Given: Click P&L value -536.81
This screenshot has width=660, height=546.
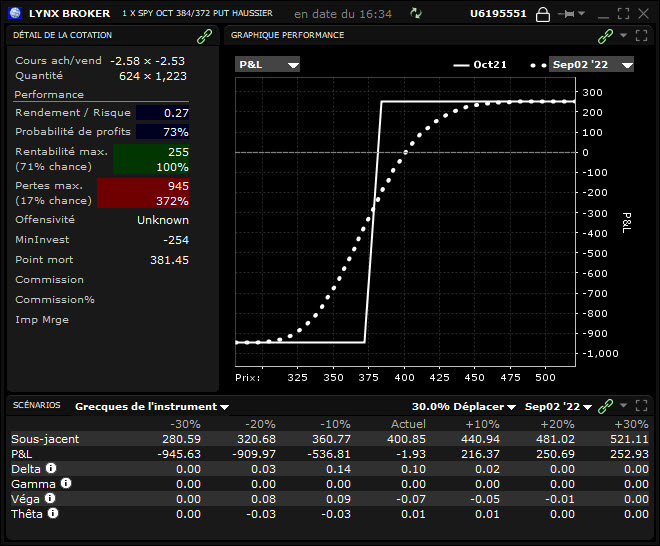Looking at the screenshot, I should [x=328, y=454].
